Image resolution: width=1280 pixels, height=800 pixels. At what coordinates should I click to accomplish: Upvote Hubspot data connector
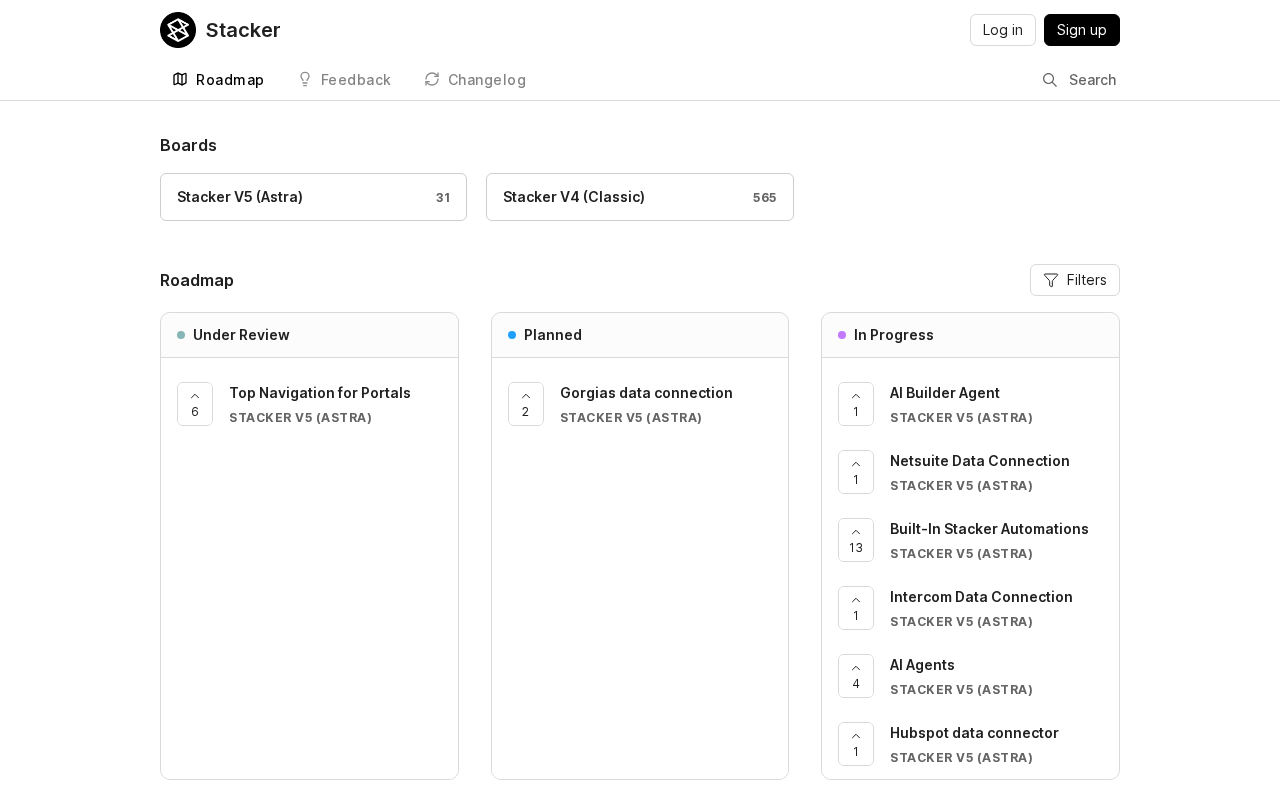click(856, 744)
